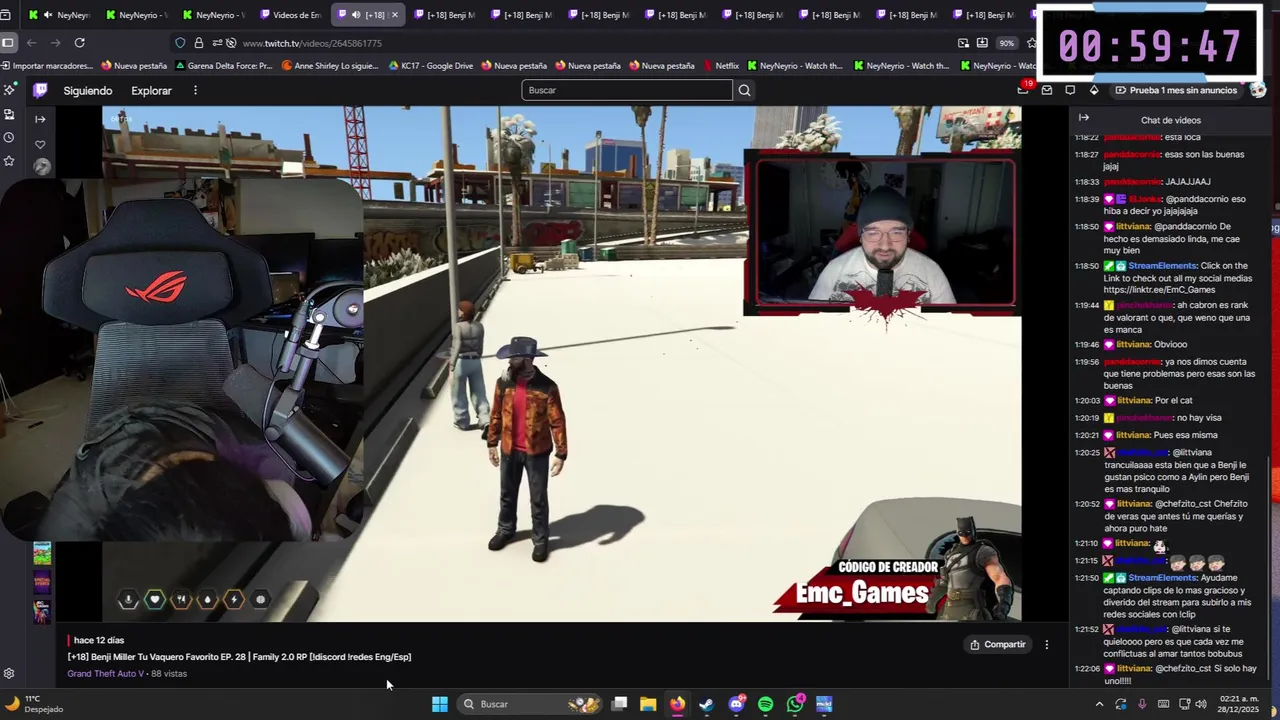Open the Explorar navigation item

click(151, 90)
